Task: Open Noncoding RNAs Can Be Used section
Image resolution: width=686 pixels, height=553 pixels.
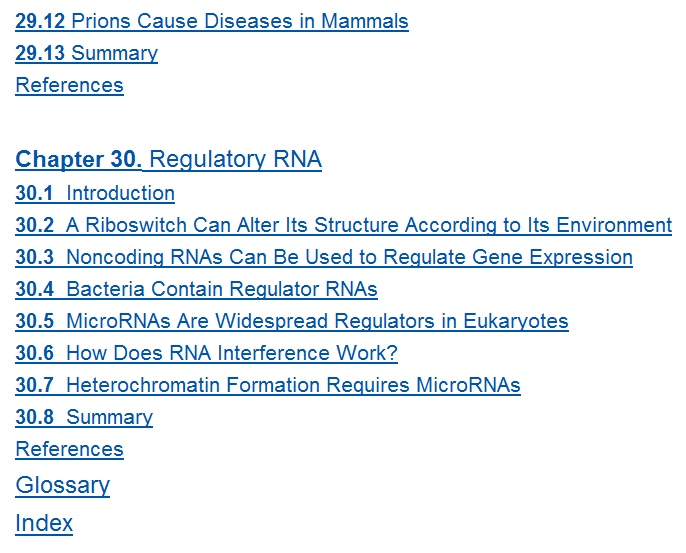Action: coord(348,257)
